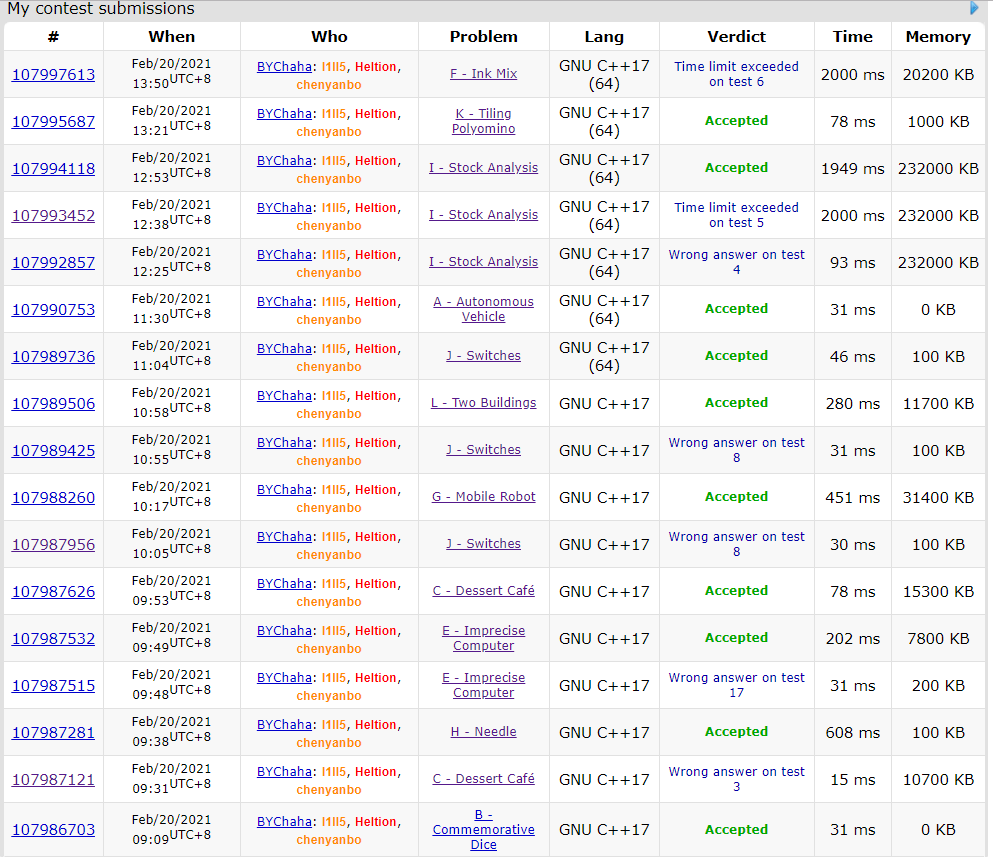Screen dimensions: 993x857
Task: Open problem H - Needle
Action: (484, 732)
